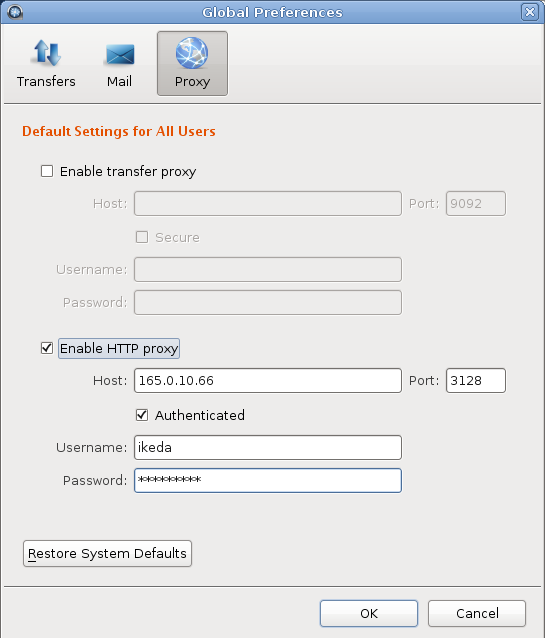Open the Mail envelope icon

[x=120, y=55]
